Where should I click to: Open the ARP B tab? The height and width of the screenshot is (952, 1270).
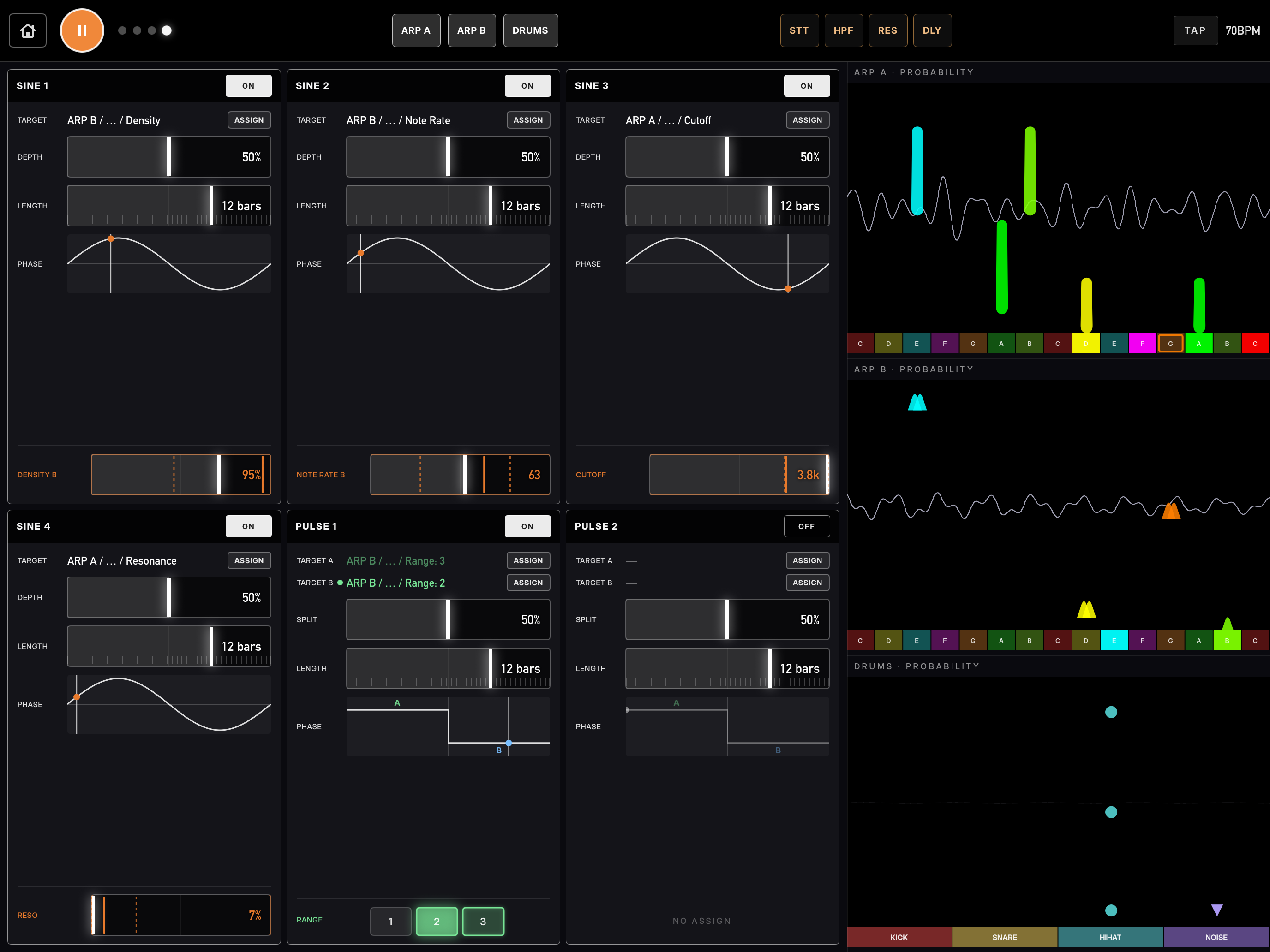point(471,30)
